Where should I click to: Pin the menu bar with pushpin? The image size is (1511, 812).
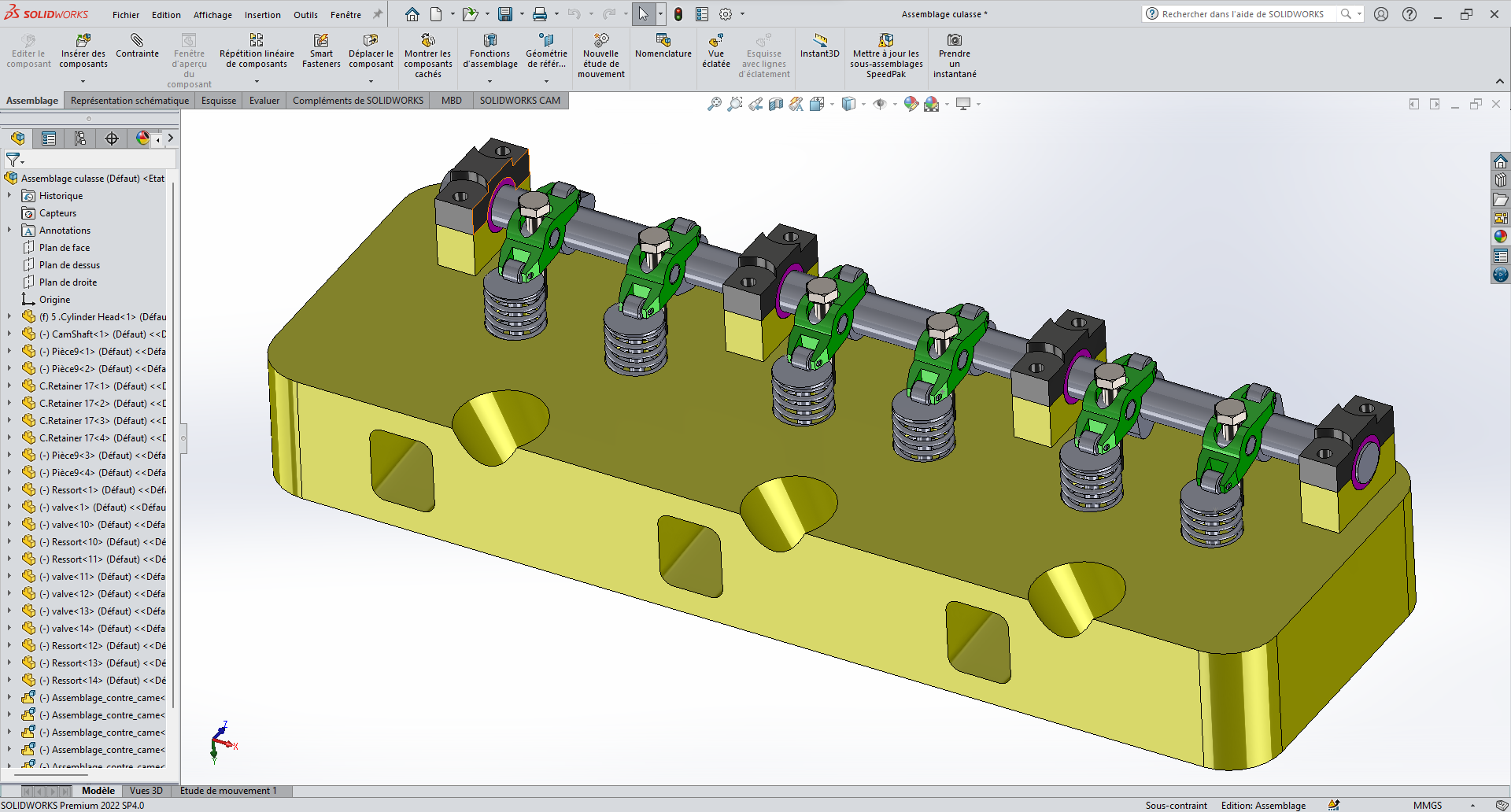point(378,14)
